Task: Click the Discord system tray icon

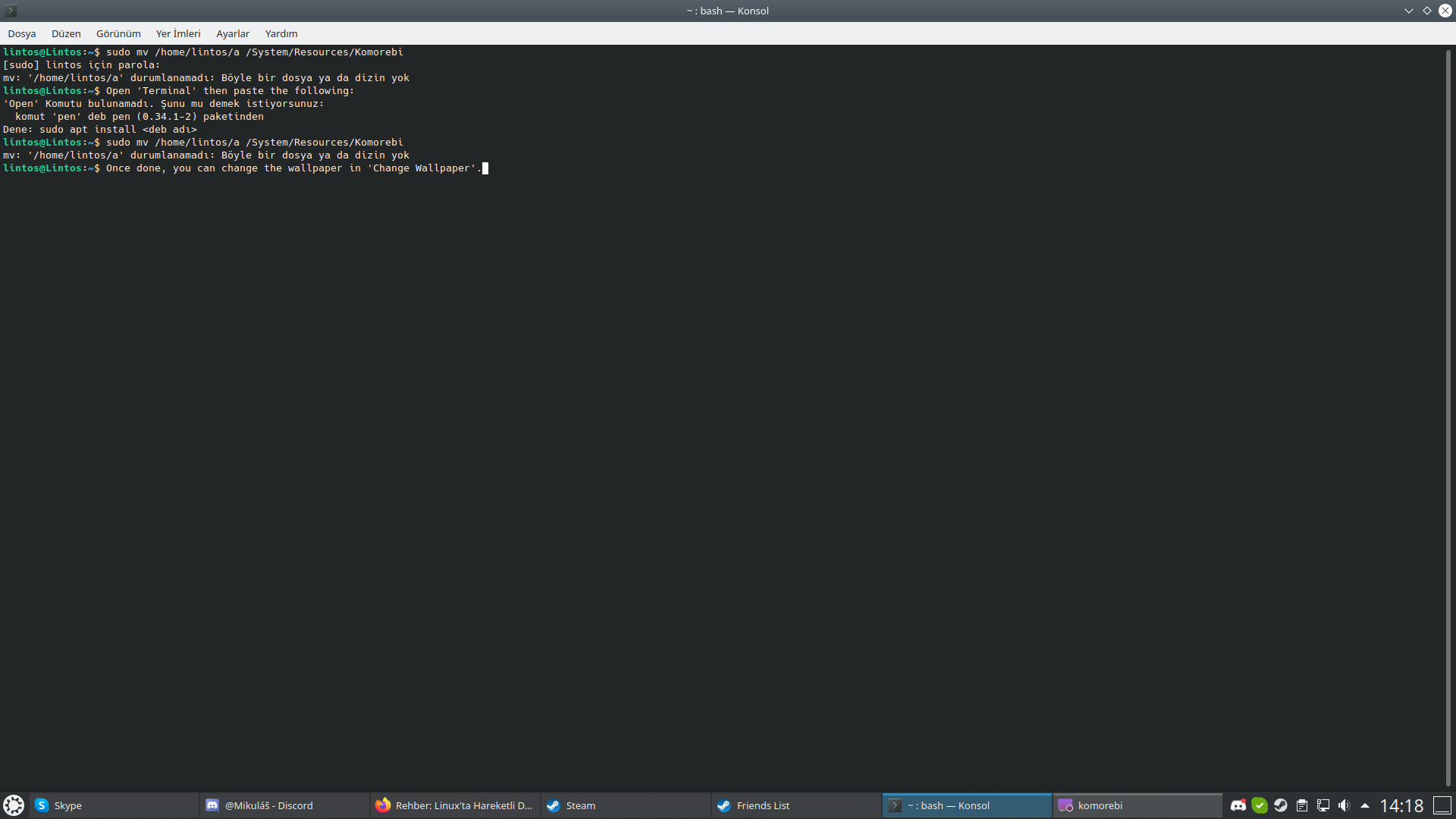Action: 1238,805
